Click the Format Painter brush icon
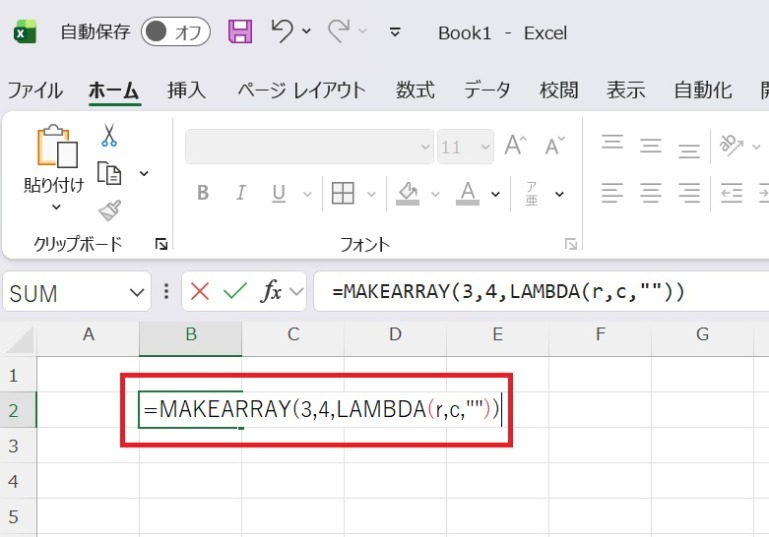 click(x=110, y=211)
